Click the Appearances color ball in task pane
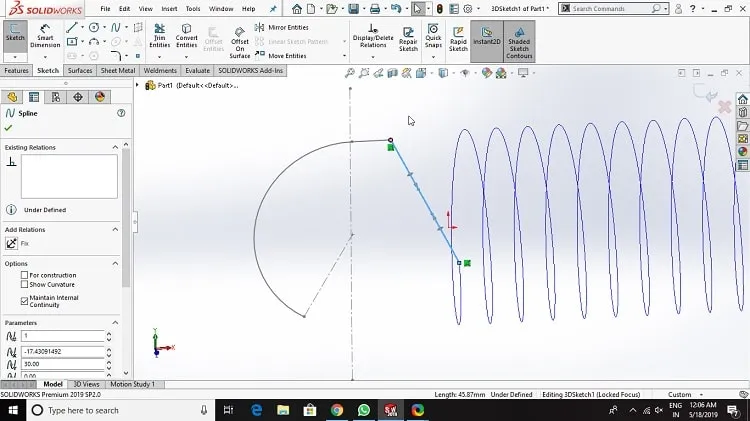750x421 pixels. click(x=742, y=151)
